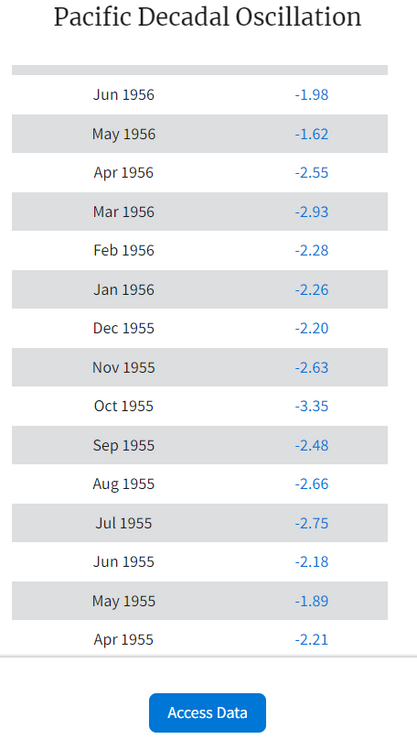The width and height of the screenshot is (417, 750).
Task: Select the Mar 1956 row label
Action: 124,212
